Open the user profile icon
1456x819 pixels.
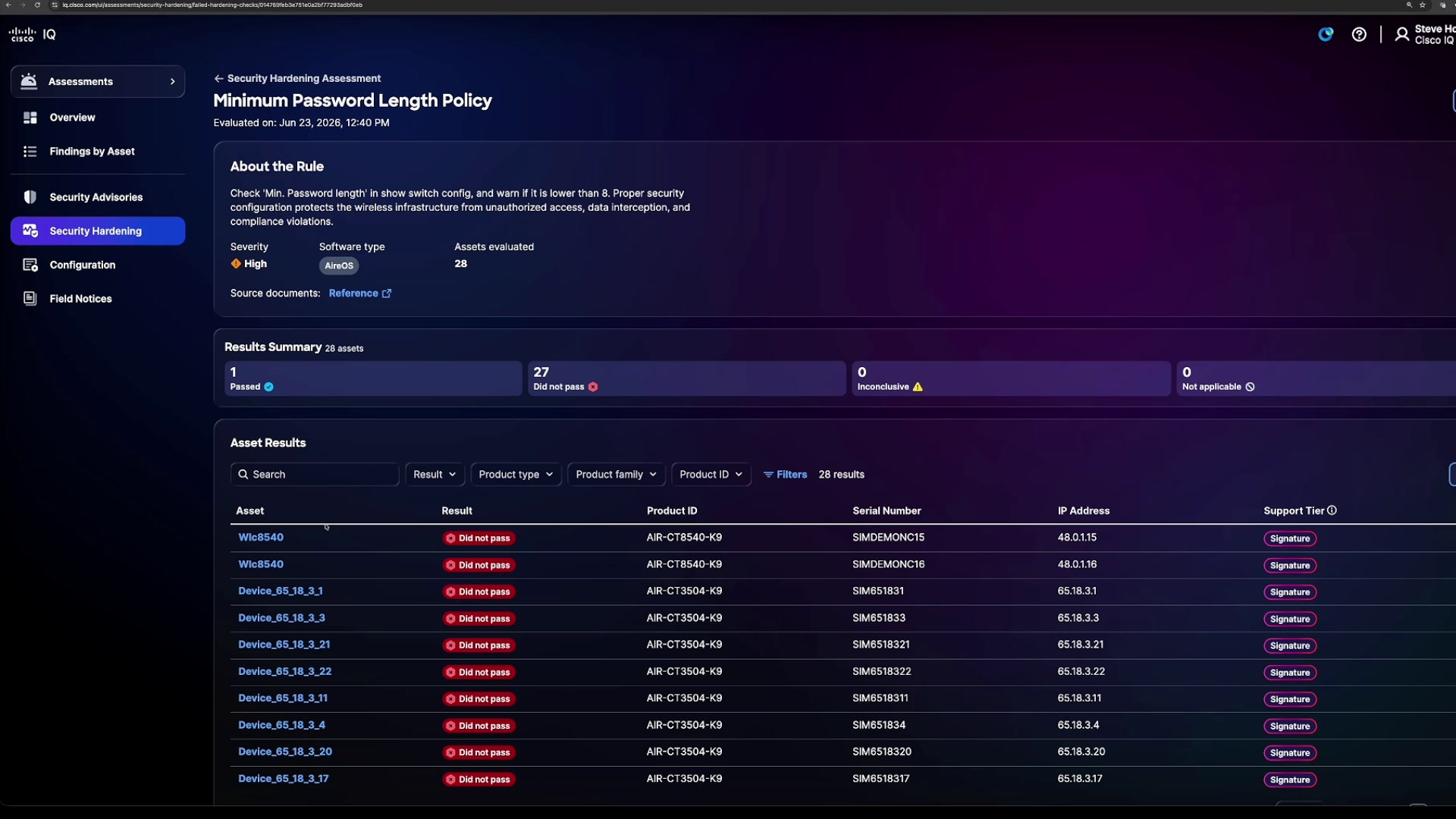click(1402, 34)
